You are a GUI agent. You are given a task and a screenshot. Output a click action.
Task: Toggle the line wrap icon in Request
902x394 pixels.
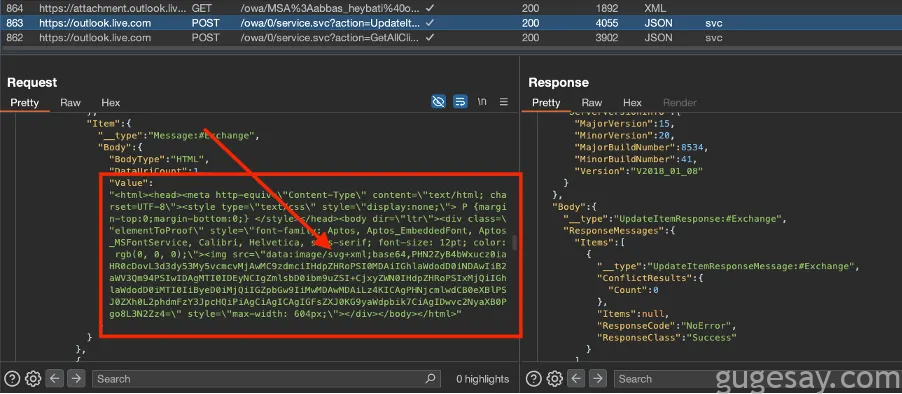click(460, 102)
